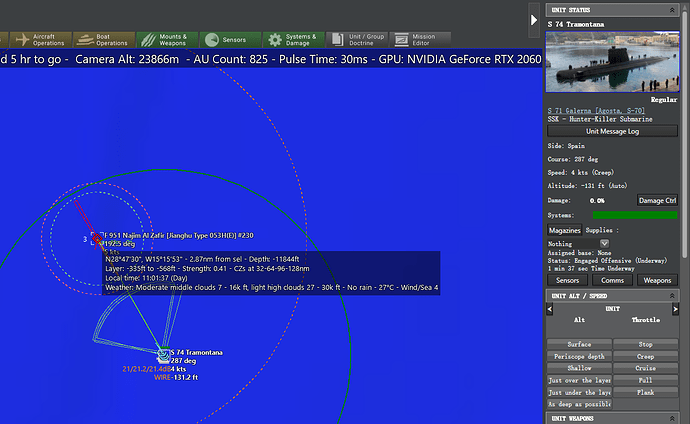Click the right arrow in Unit Alt / Speed header
The height and width of the screenshot is (424, 690).
coord(675,309)
